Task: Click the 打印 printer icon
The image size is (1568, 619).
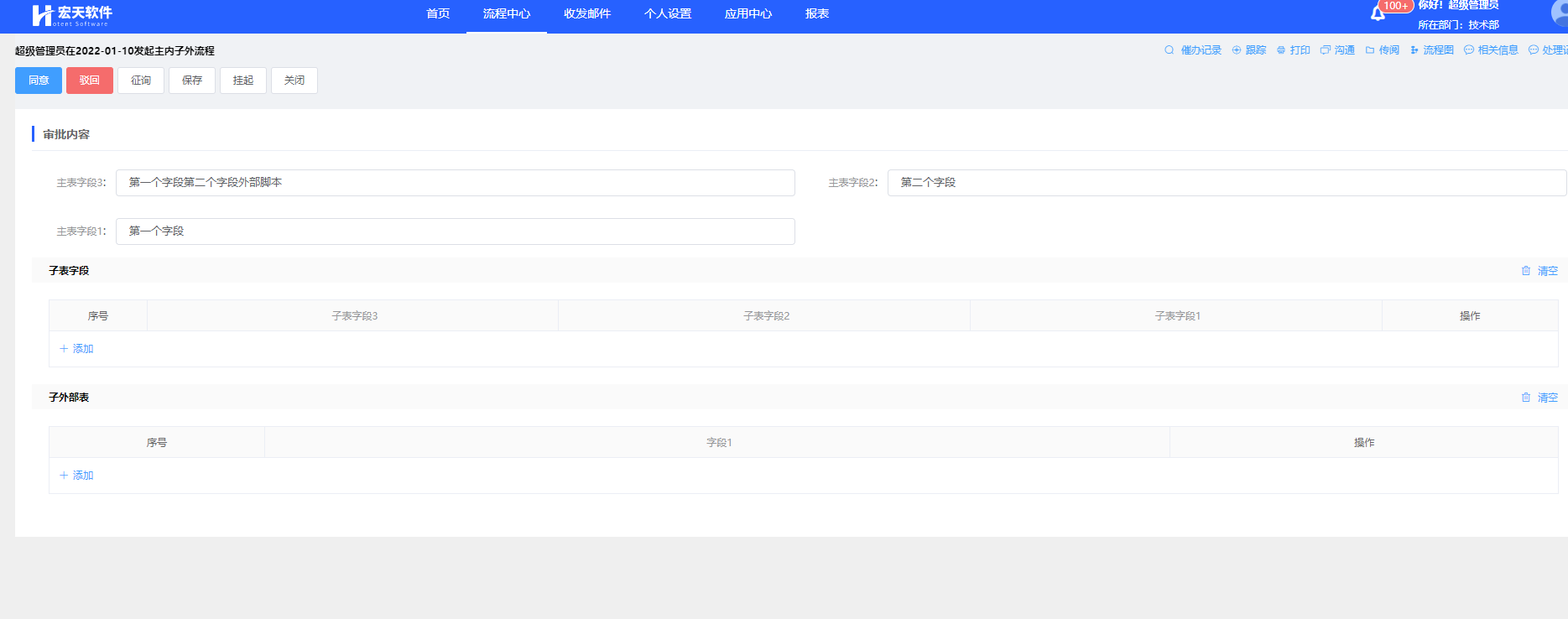Action: 1281,50
